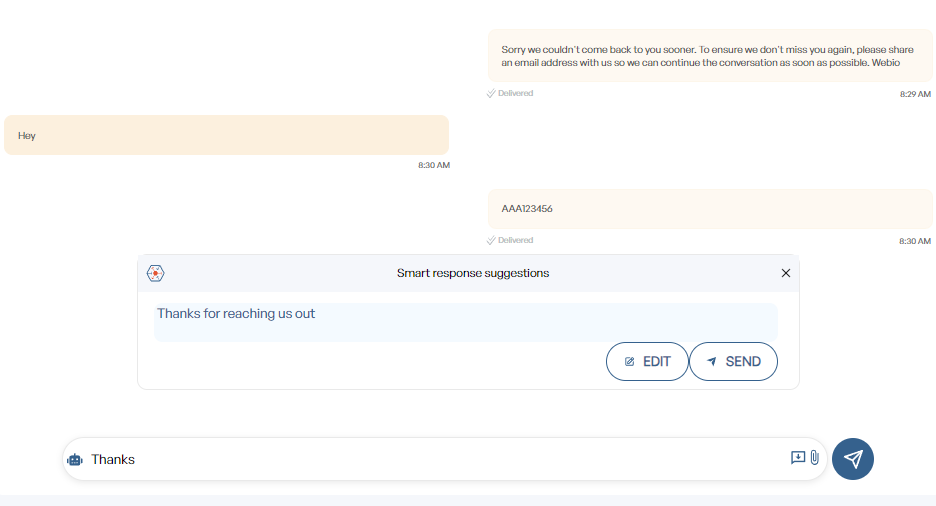This screenshot has height=506, width=936.
Task: Click the 8:30 AM timestamp below "Hey"
Action: pyautogui.click(x=433, y=165)
